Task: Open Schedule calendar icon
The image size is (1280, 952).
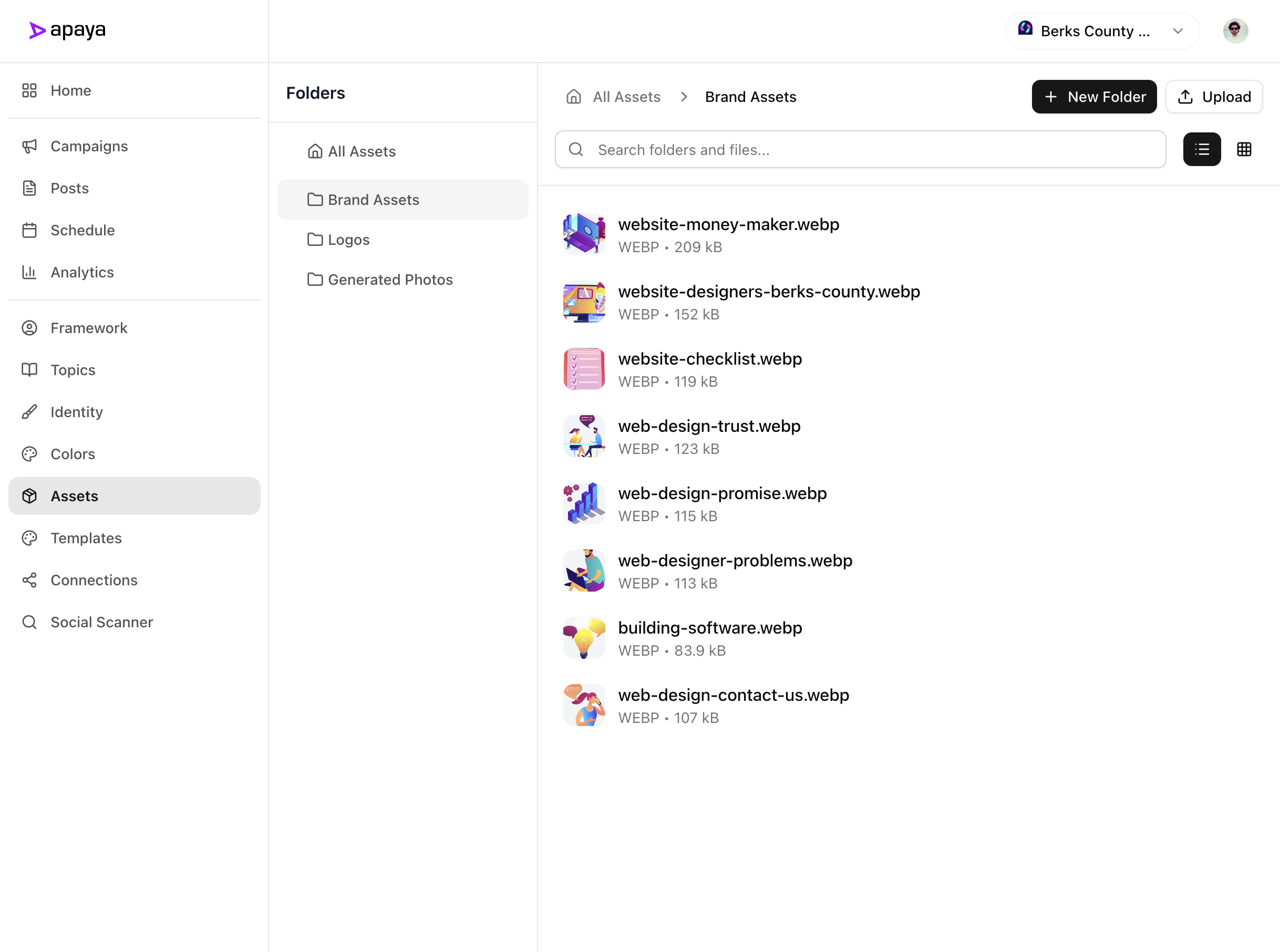Action: coord(29,231)
